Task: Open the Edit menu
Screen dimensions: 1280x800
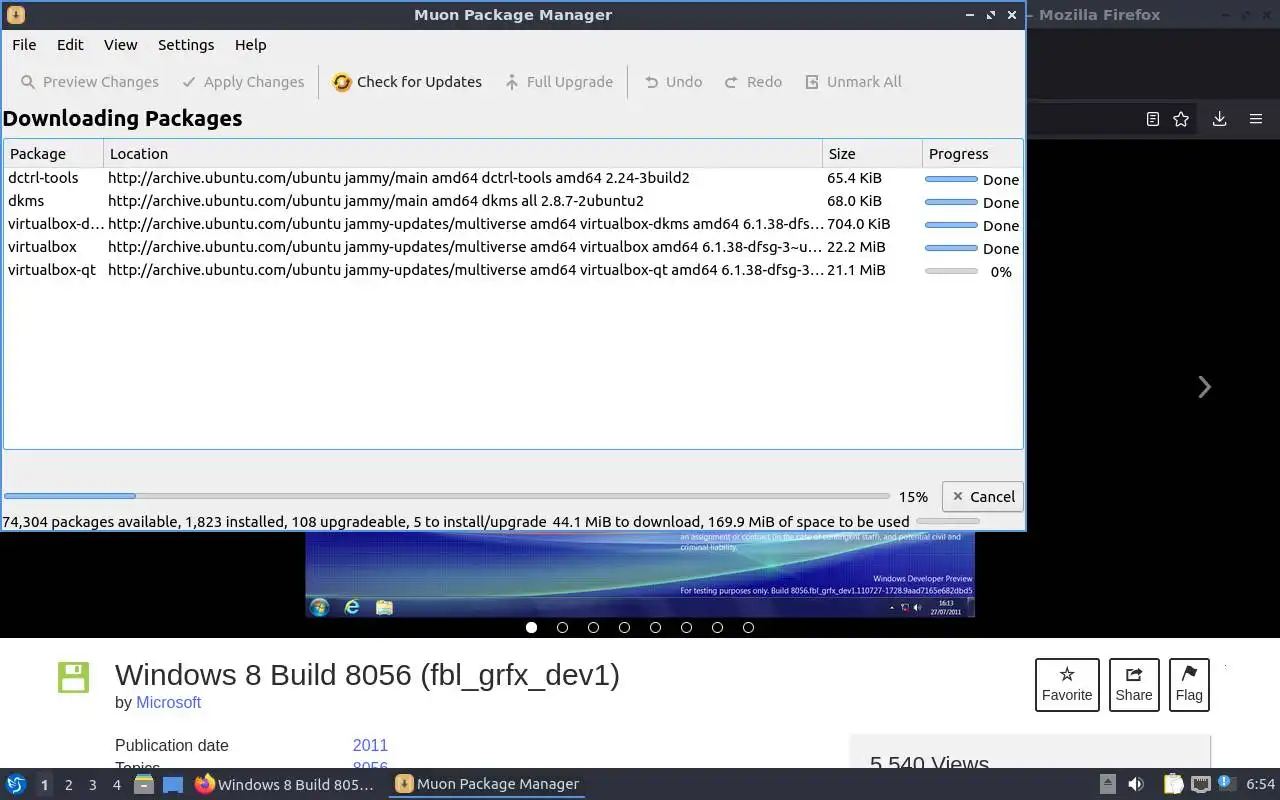Action: tap(70, 45)
